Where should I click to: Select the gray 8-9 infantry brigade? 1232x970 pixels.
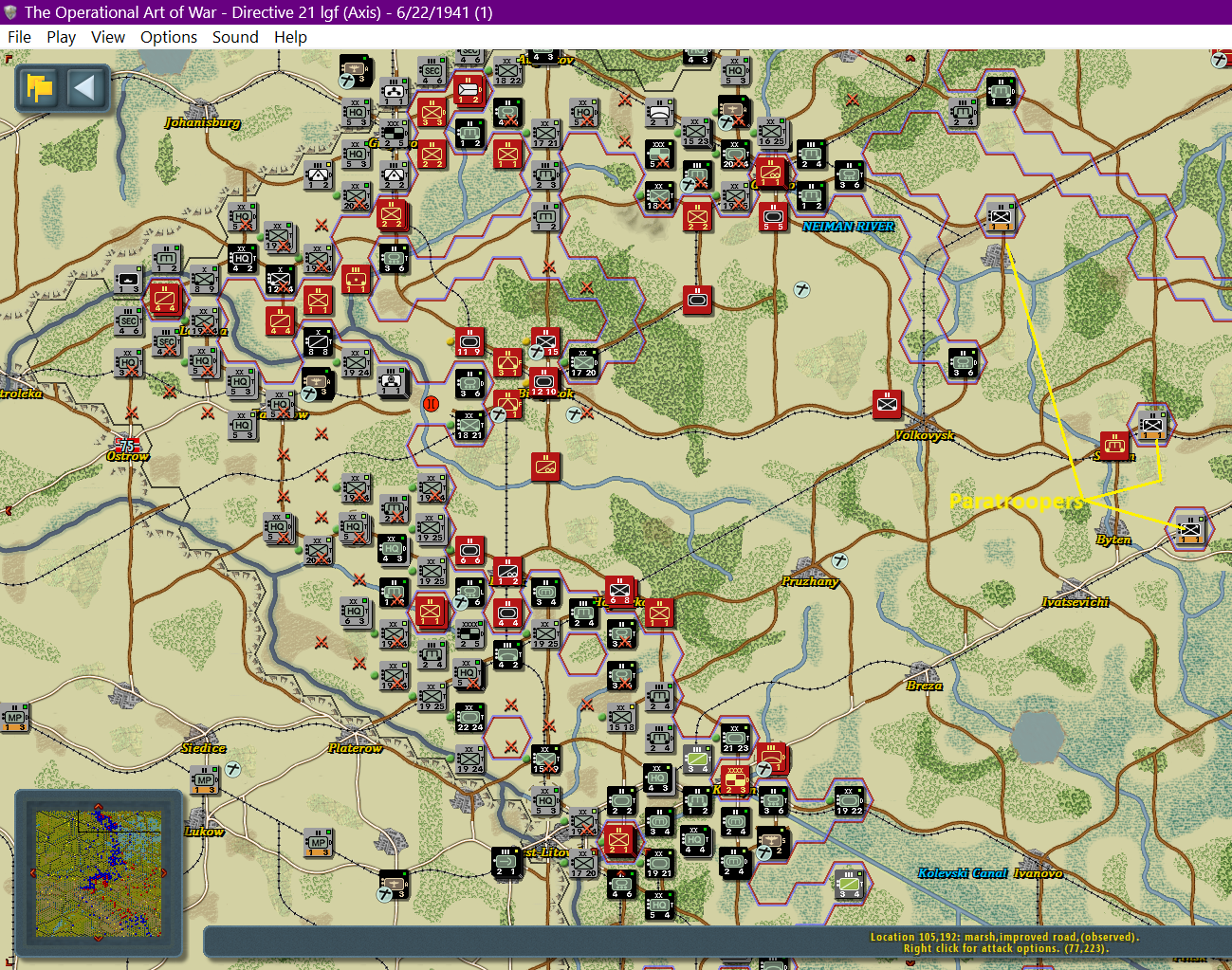(x=204, y=280)
